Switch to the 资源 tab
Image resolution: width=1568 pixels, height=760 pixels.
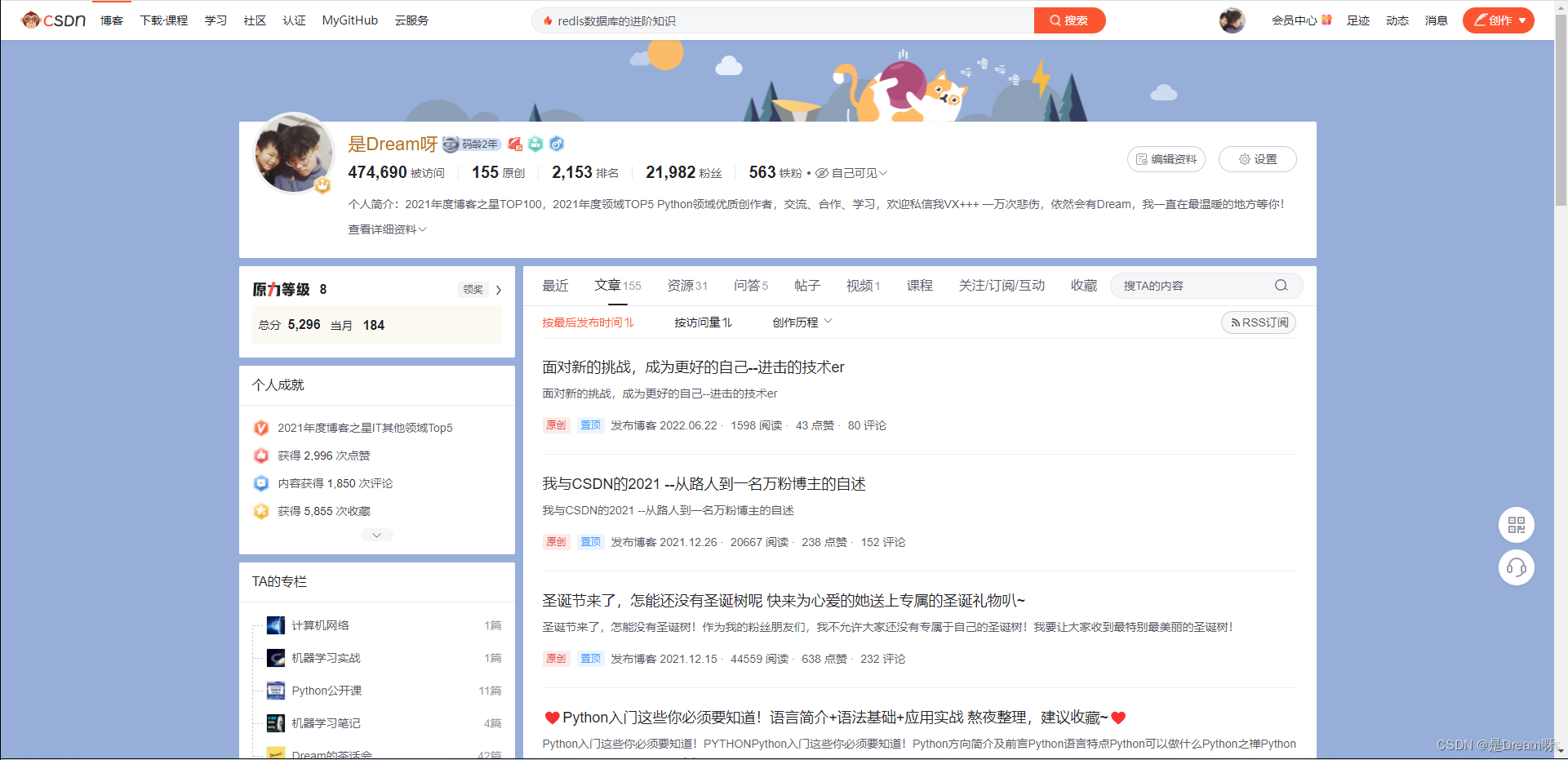686,285
